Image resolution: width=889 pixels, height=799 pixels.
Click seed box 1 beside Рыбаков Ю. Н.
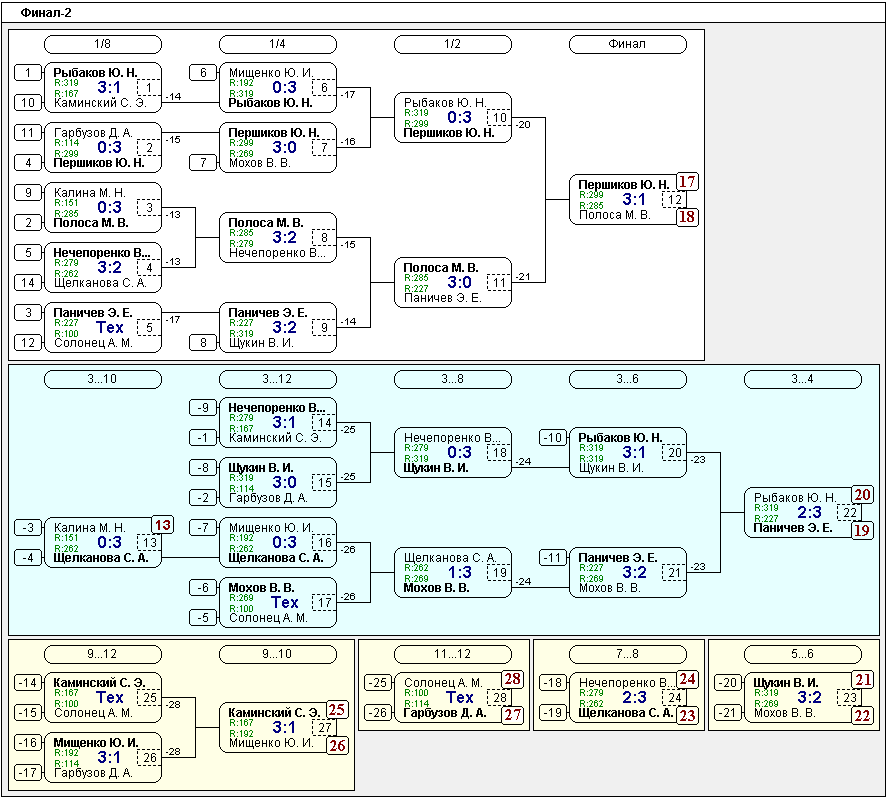click(29, 72)
